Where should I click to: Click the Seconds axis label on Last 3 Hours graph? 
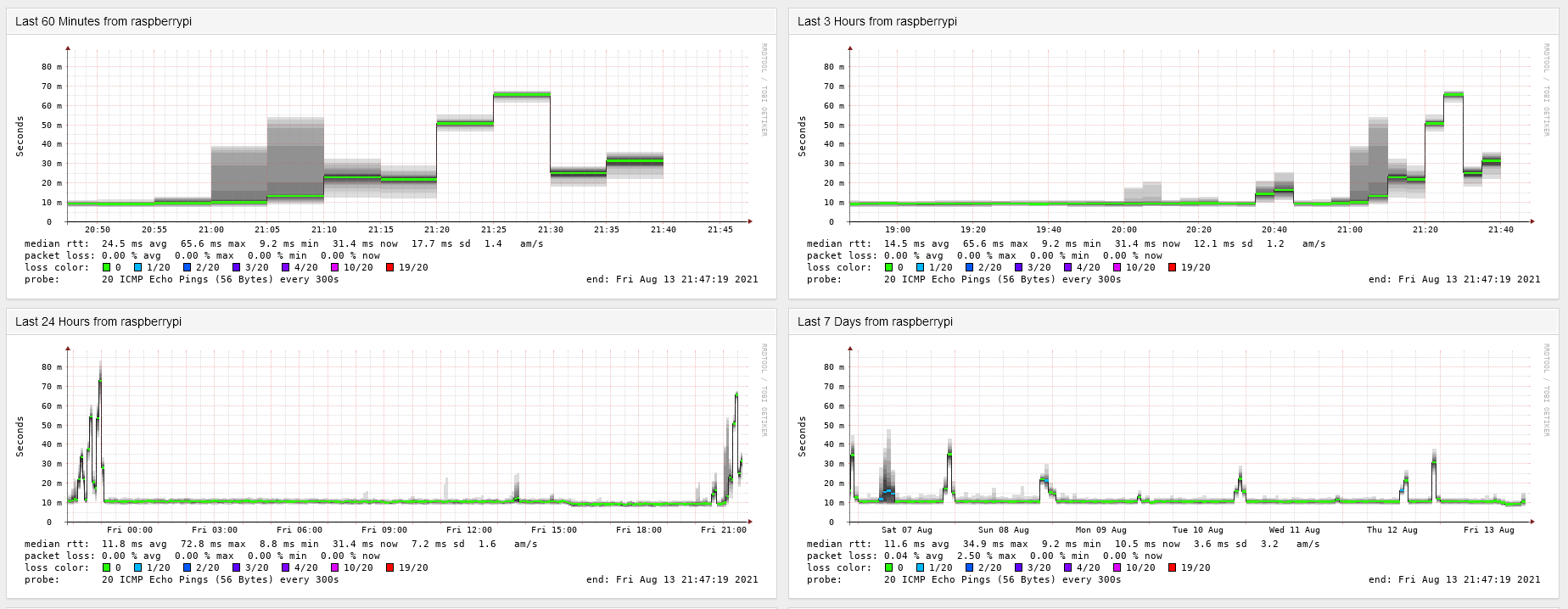(x=803, y=137)
